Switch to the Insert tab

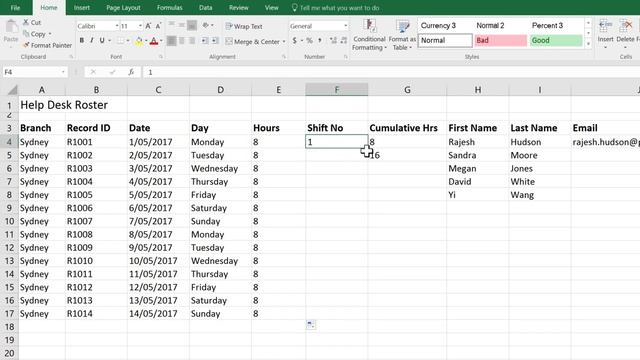tap(82, 7)
